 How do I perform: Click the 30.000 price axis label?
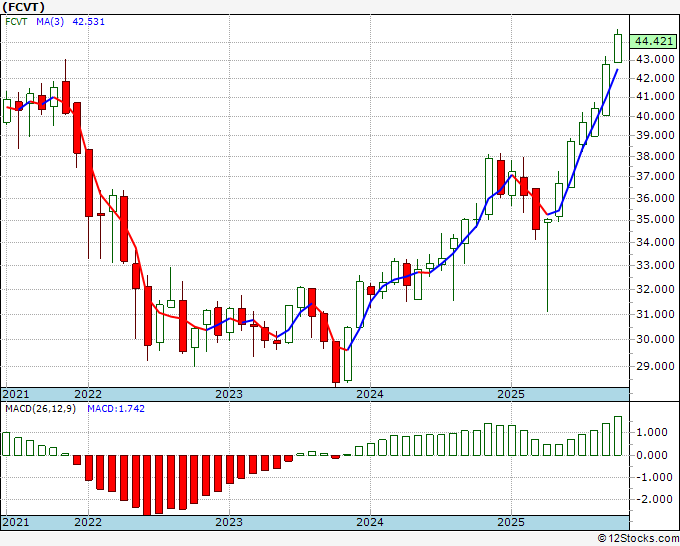tap(655, 339)
